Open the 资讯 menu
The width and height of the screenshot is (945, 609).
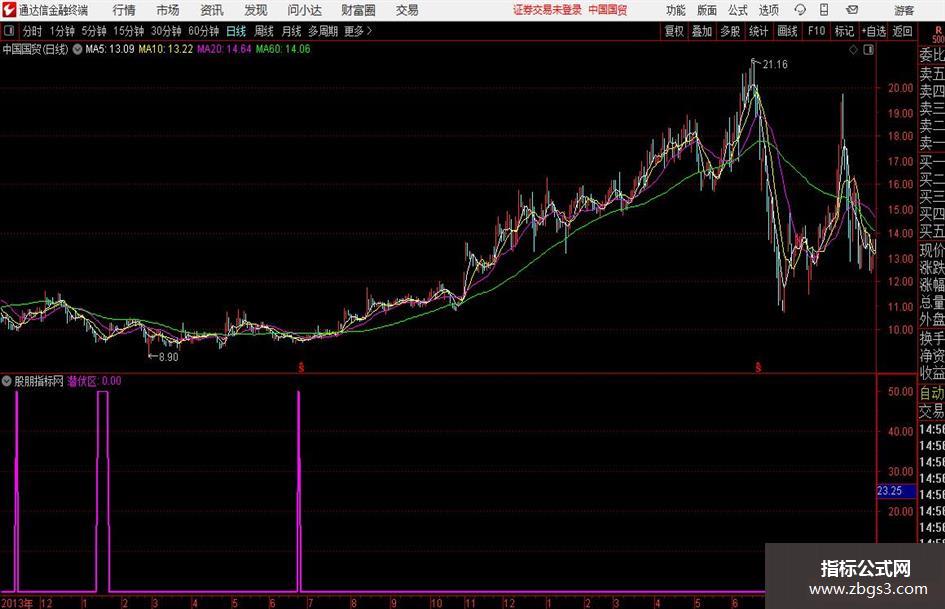[212, 10]
